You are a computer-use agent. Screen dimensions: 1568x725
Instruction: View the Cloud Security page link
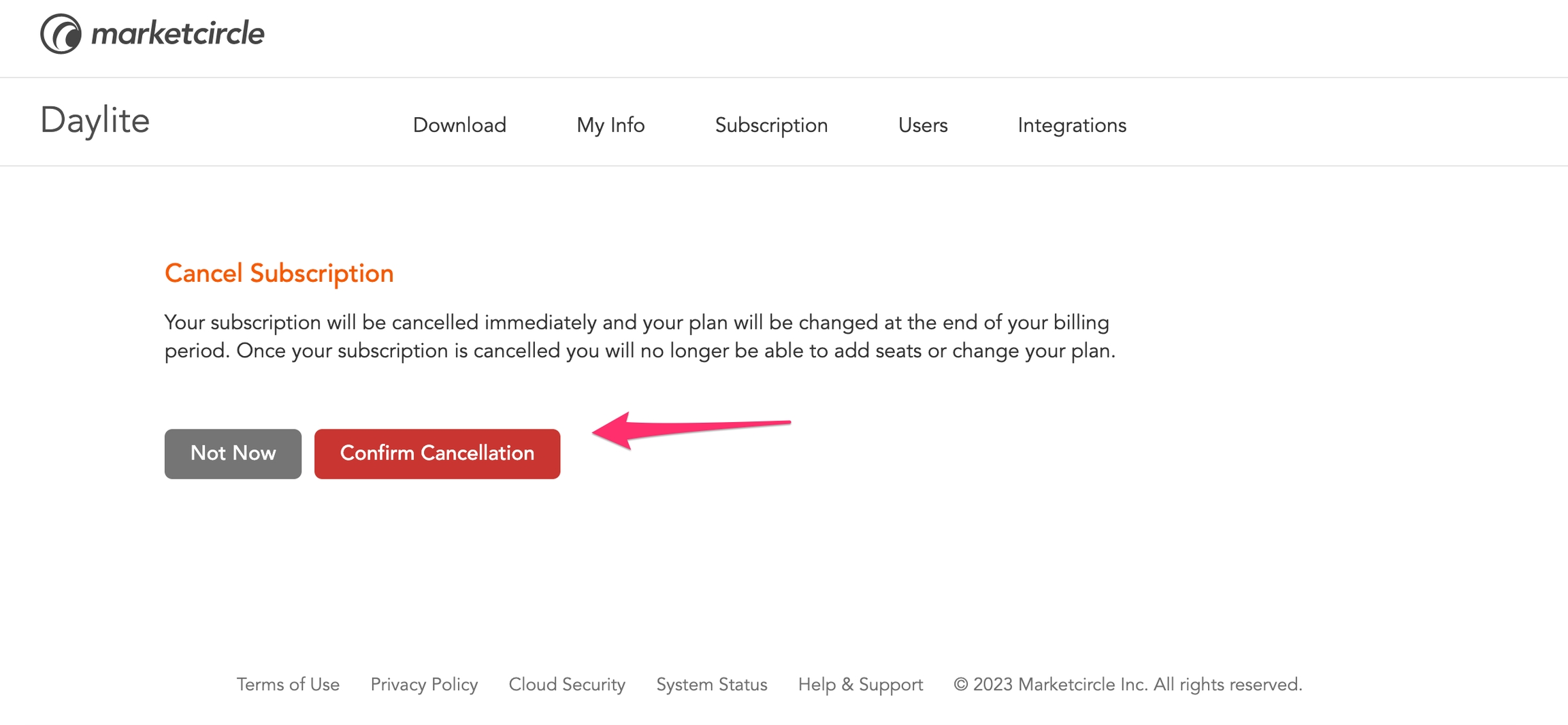coord(567,684)
